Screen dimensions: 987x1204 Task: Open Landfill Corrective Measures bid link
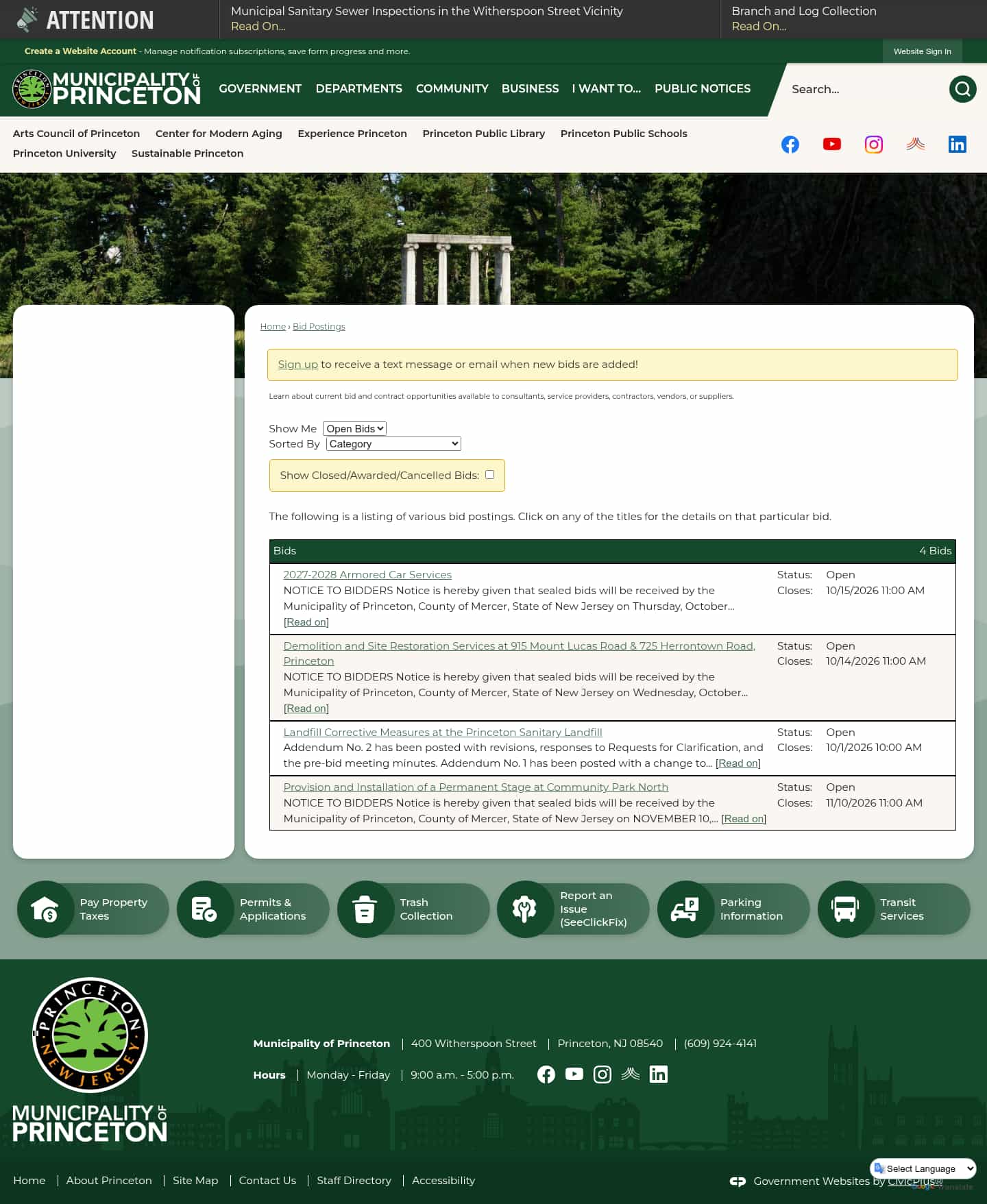(x=443, y=732)
